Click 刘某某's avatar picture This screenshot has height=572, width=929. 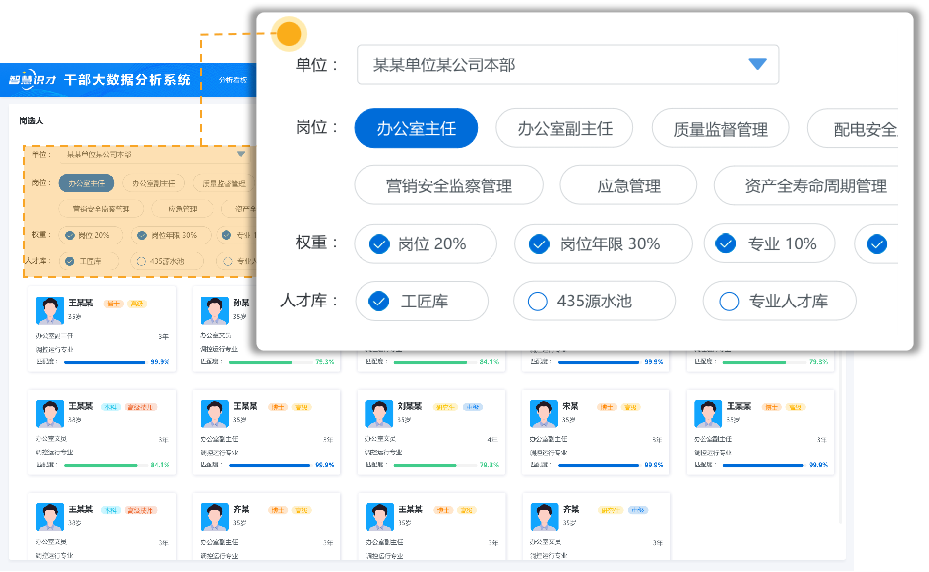[378, 413]
